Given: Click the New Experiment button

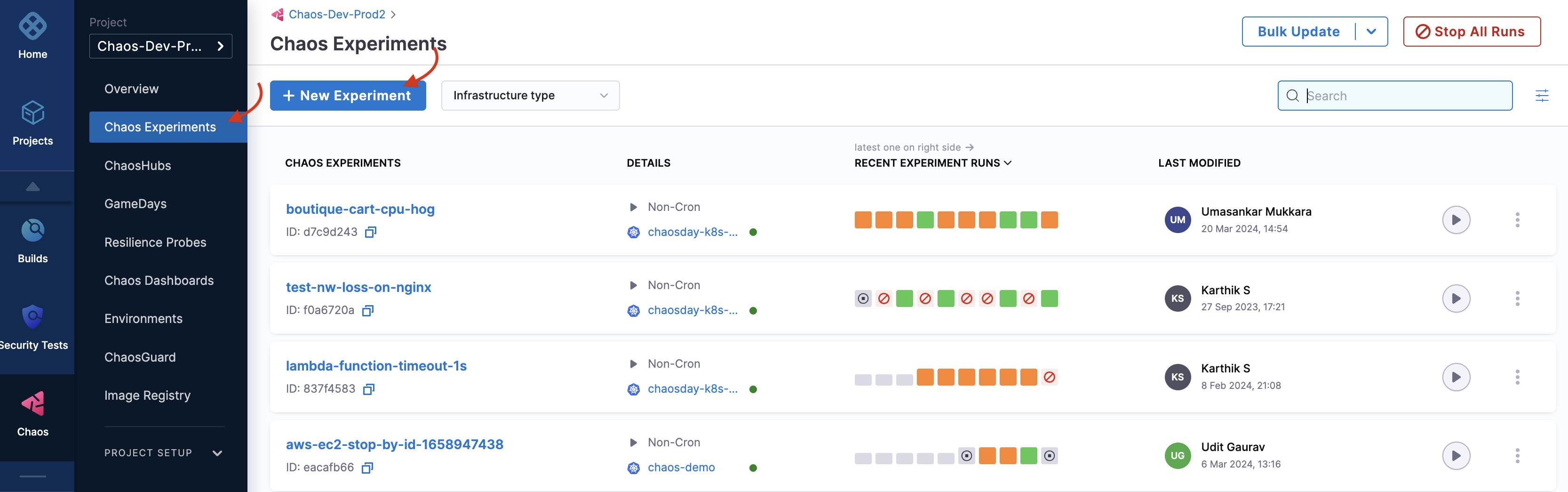Looking at the screenshot, I should pyautogui.click(x=348, y=96).
